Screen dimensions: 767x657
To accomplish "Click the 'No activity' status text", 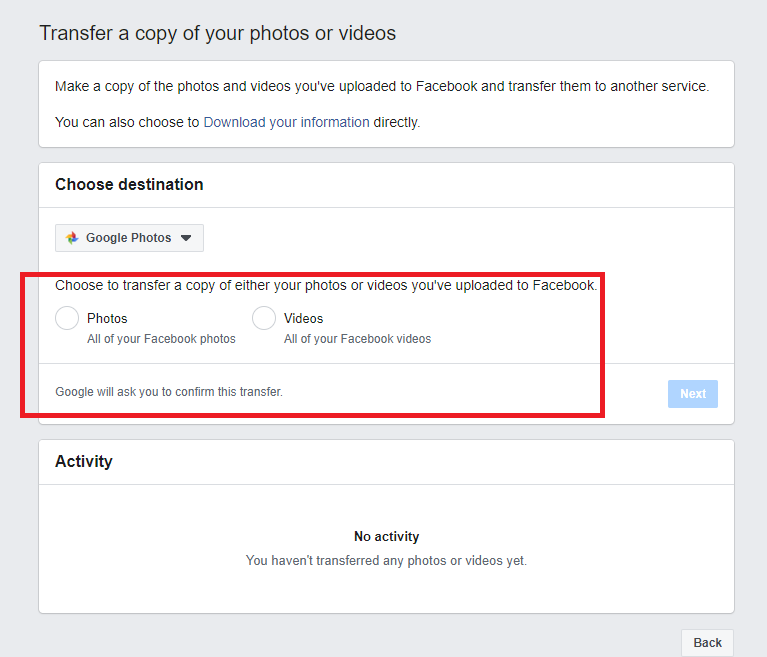I will [x=386, y=537].
